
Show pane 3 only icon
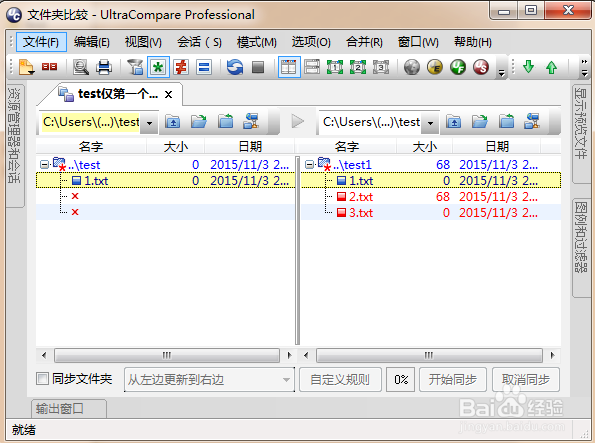381,67
